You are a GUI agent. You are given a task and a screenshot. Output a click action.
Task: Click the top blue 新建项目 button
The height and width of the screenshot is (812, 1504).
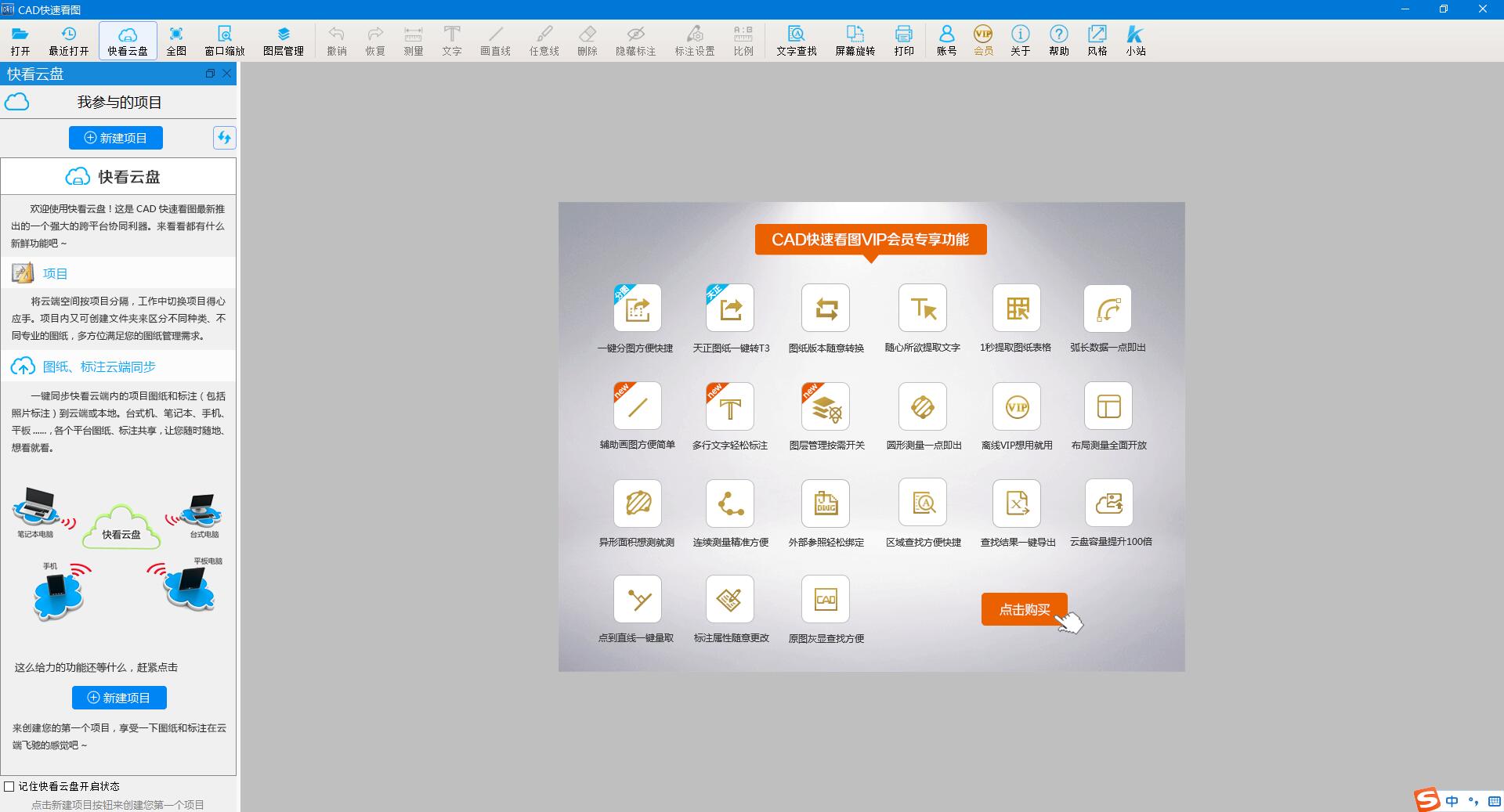116,138
